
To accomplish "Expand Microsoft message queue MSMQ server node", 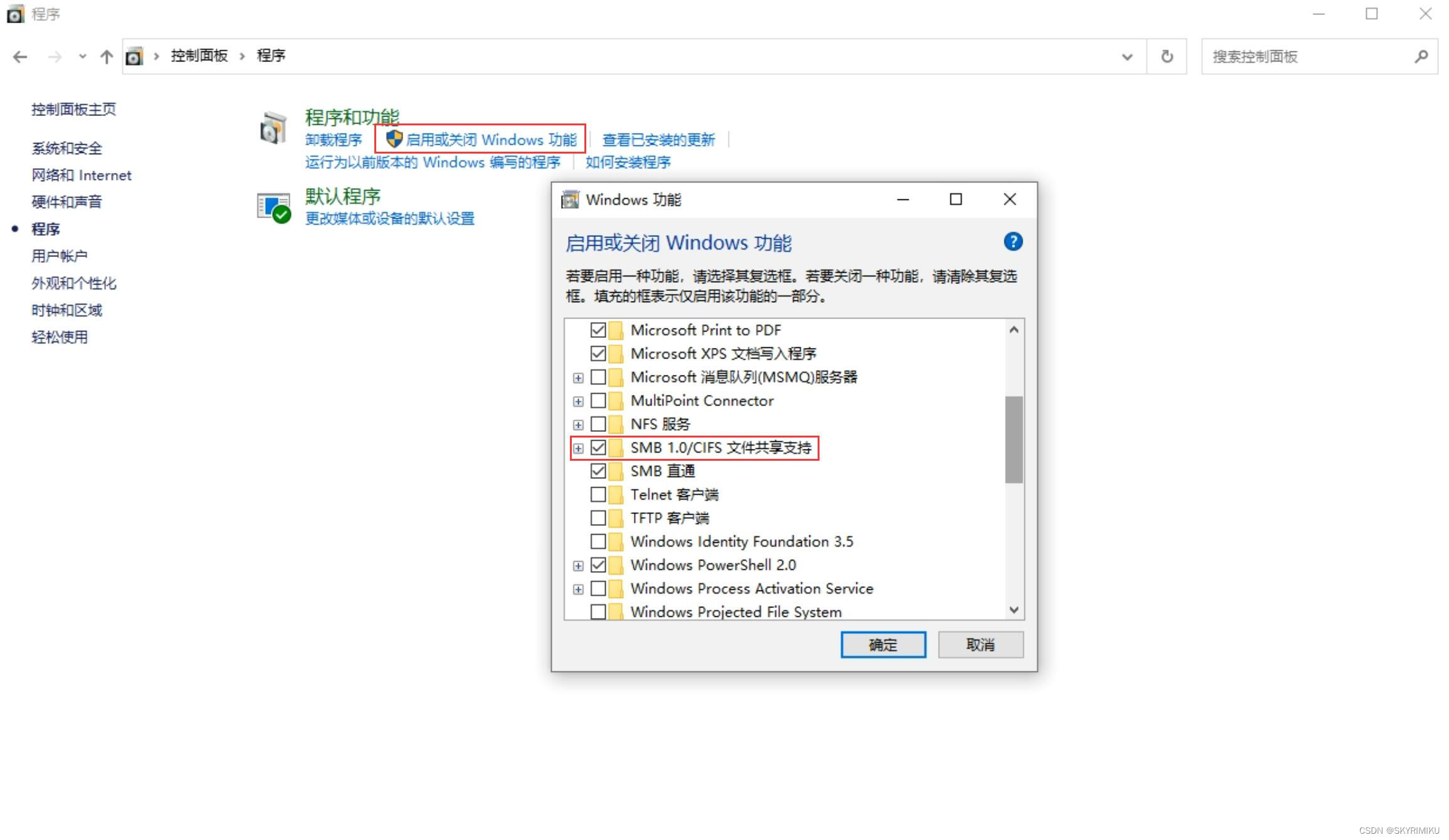I will (x=578, y=377).
